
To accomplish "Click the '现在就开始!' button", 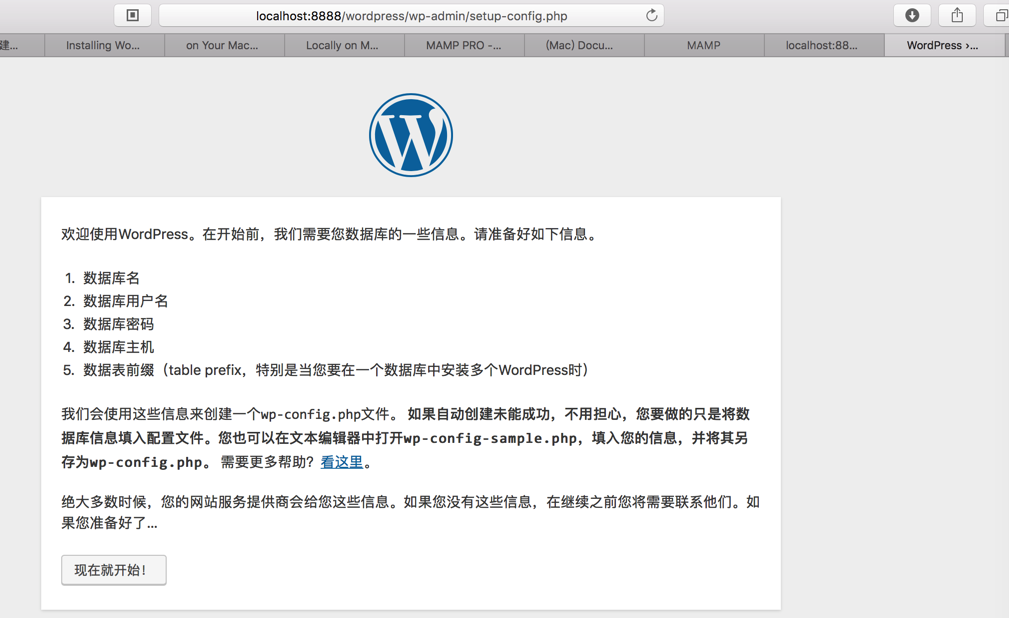I will 114,570.
